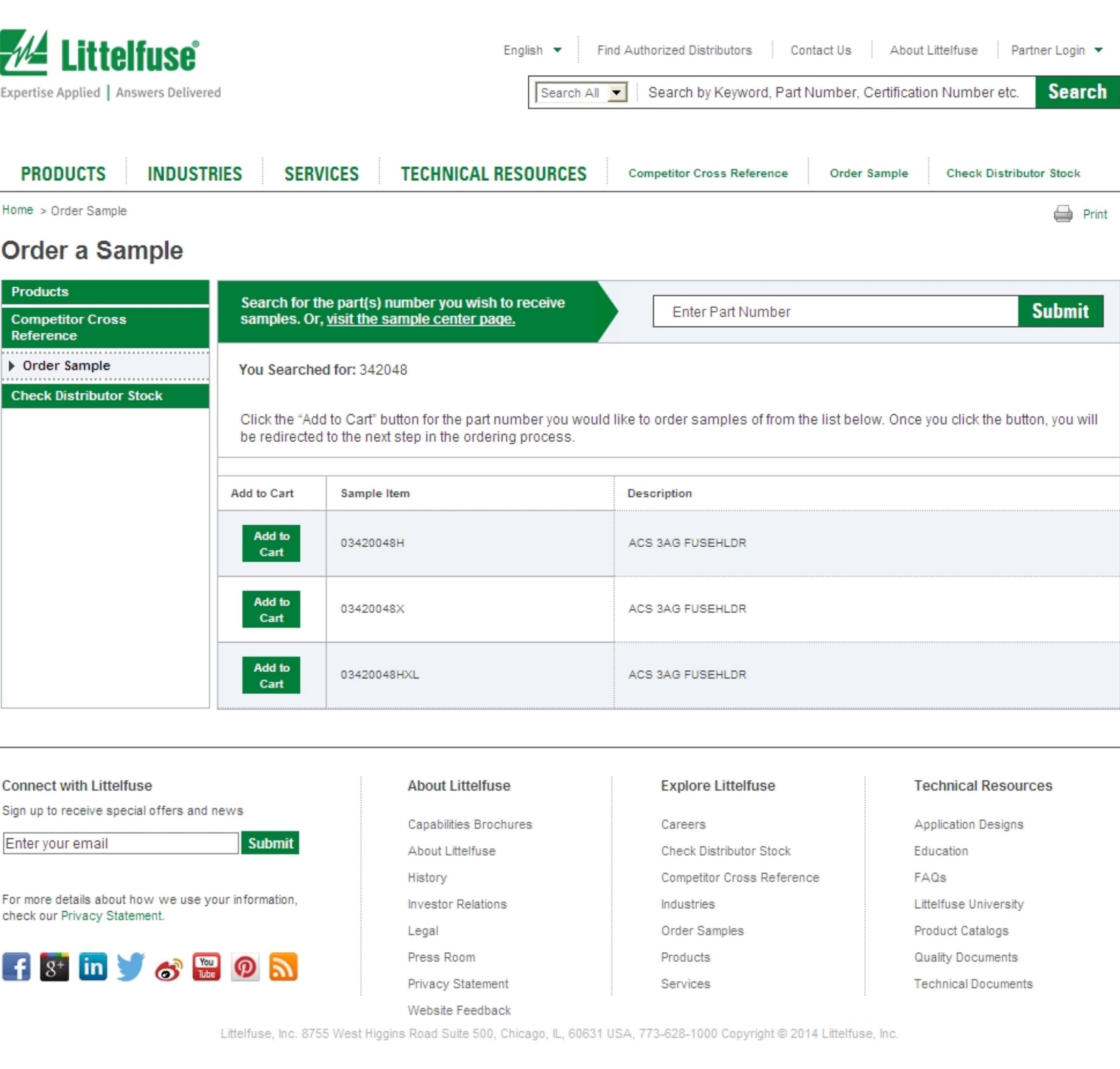Viewport: 1120px width, 1069px height.
Task: Open the Google Plus social icon
Action: tap(55, 966)
